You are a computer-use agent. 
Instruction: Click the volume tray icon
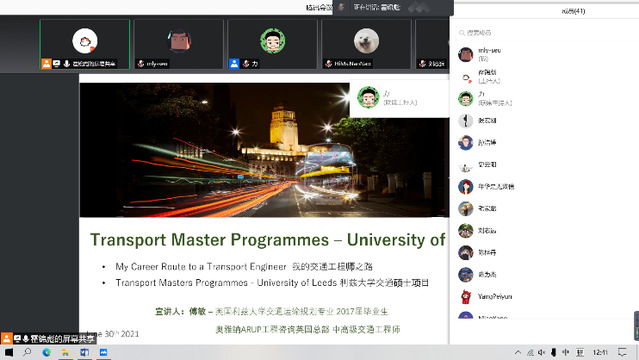click(x=542, y=352)
